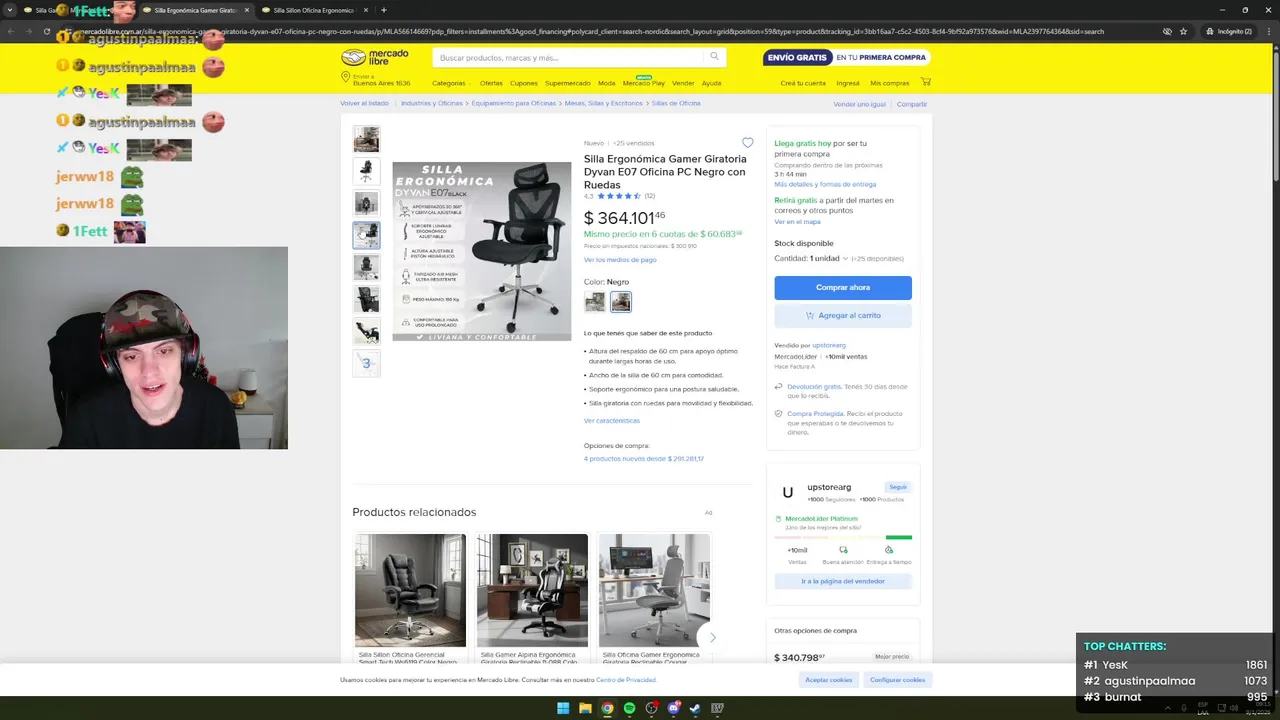Viewport: 1280px width, 720px height.
Task: Click the browser reload button
Action: point(46,31)
